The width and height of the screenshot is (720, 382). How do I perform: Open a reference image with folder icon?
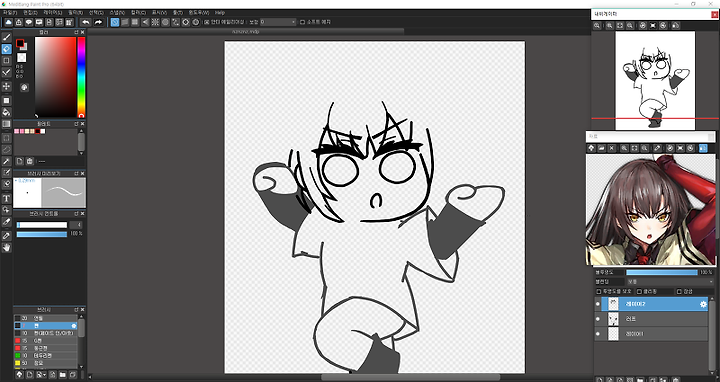[601, 148]
